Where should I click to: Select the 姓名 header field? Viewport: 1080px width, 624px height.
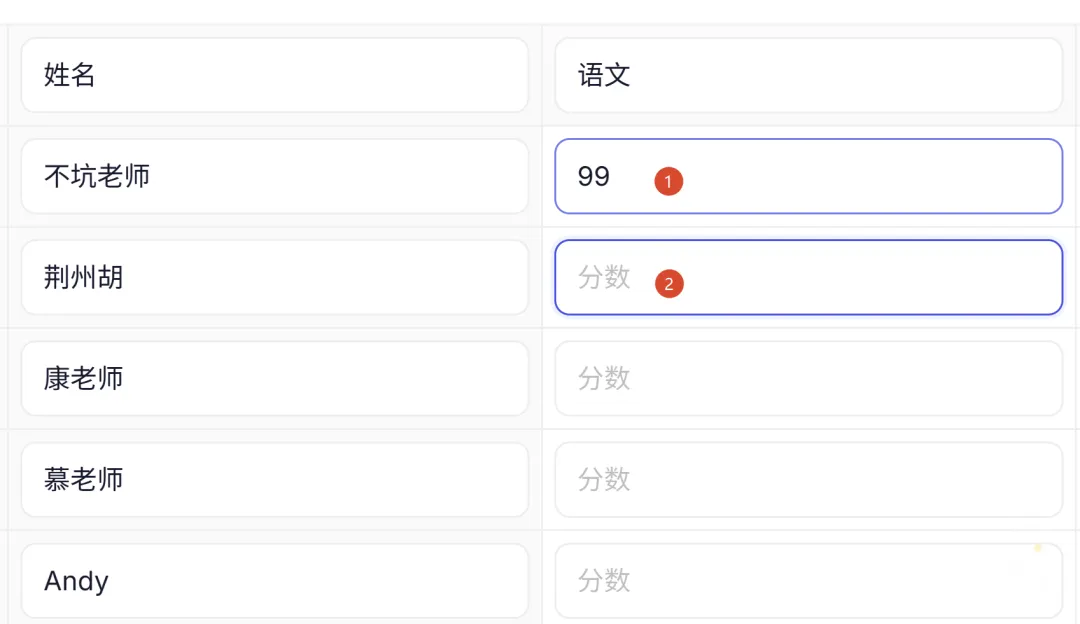(x=274, y=75)
